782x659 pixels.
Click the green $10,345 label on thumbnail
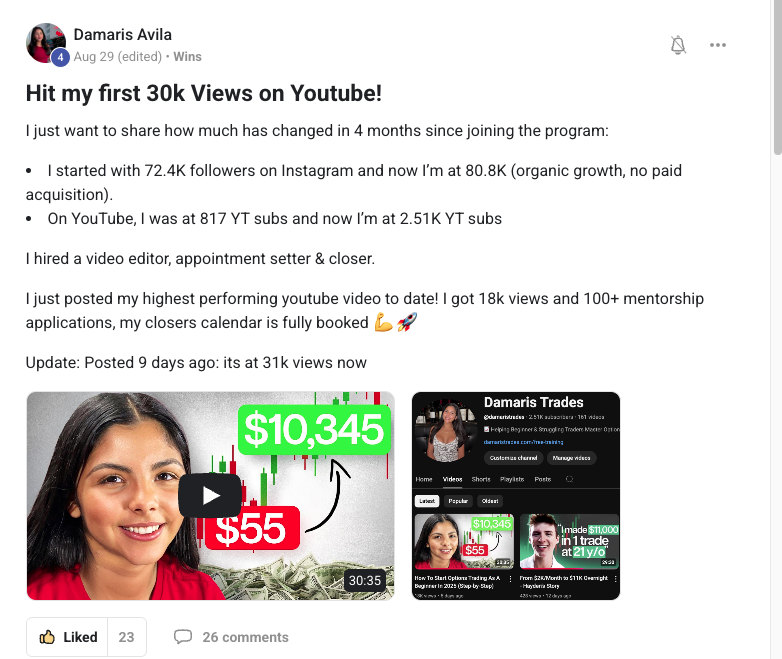pos(315,430)
